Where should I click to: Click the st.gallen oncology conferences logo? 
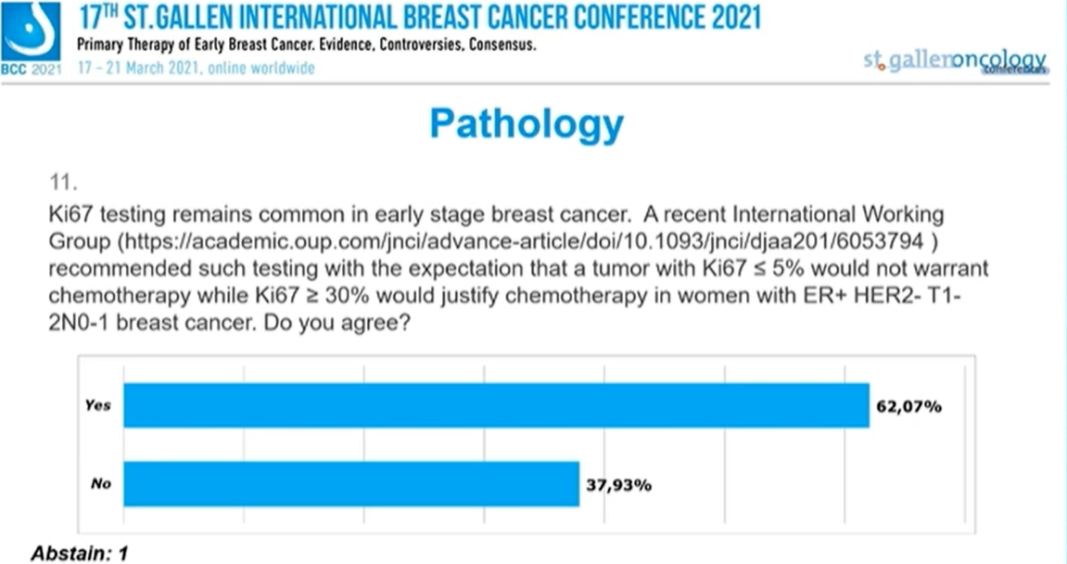pos(954,61)
